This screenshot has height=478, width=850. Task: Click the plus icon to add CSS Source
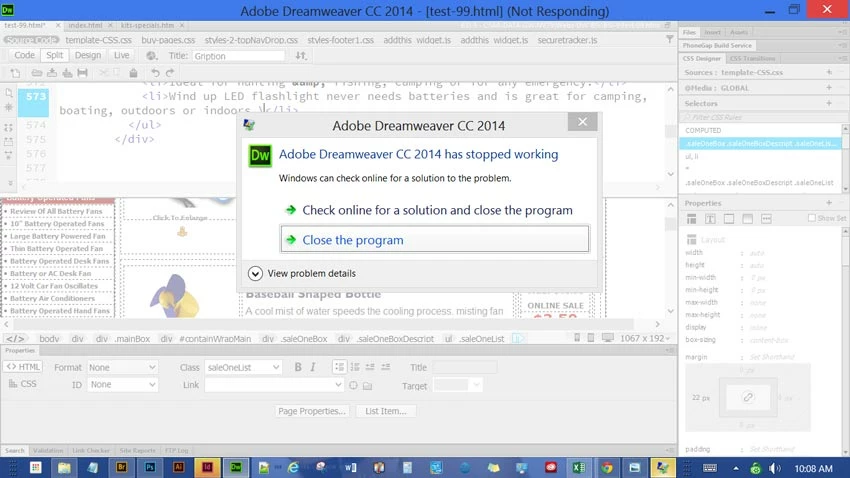click(x=829, y=72)
